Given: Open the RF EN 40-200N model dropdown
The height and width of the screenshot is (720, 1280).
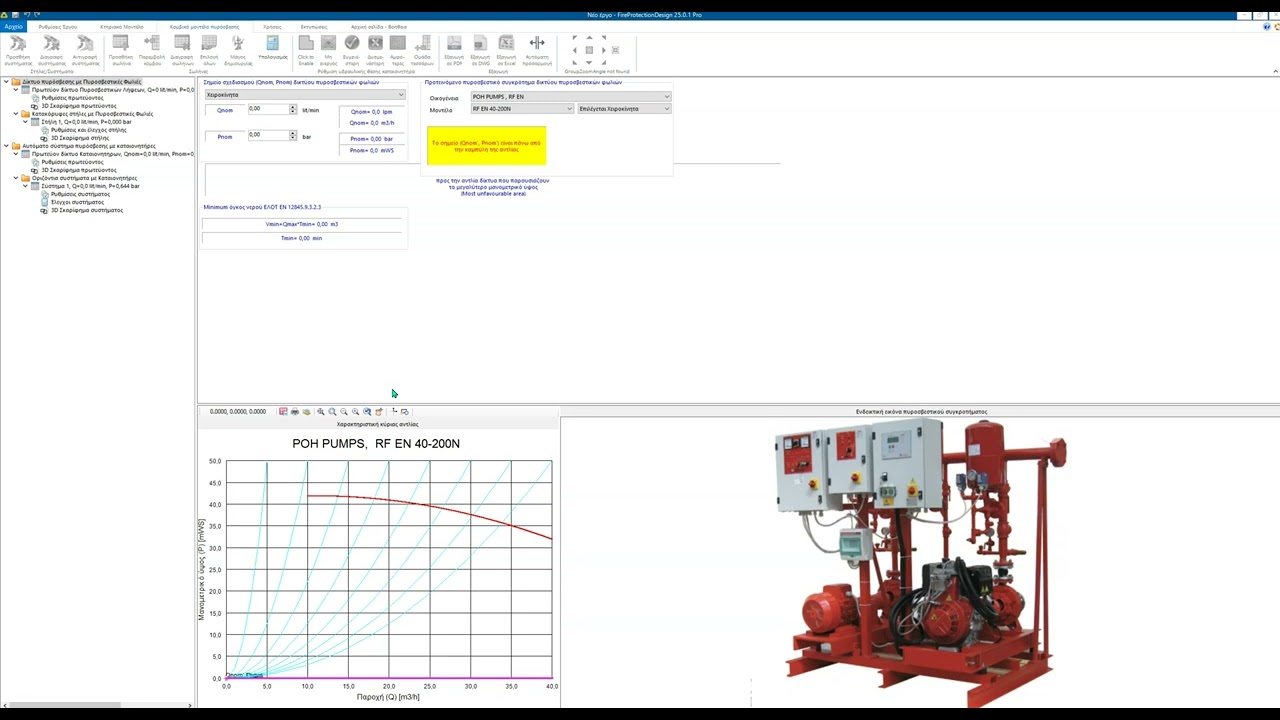Looking at the screenshot, I should pyautogui.click(x=522, y=108).
